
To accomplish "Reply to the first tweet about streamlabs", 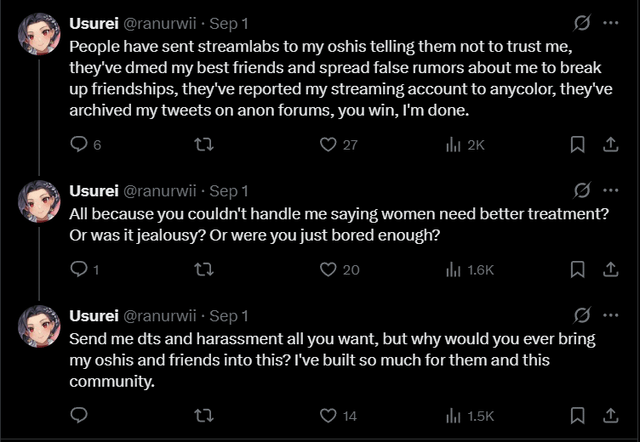I will click(x=81, y=145).
